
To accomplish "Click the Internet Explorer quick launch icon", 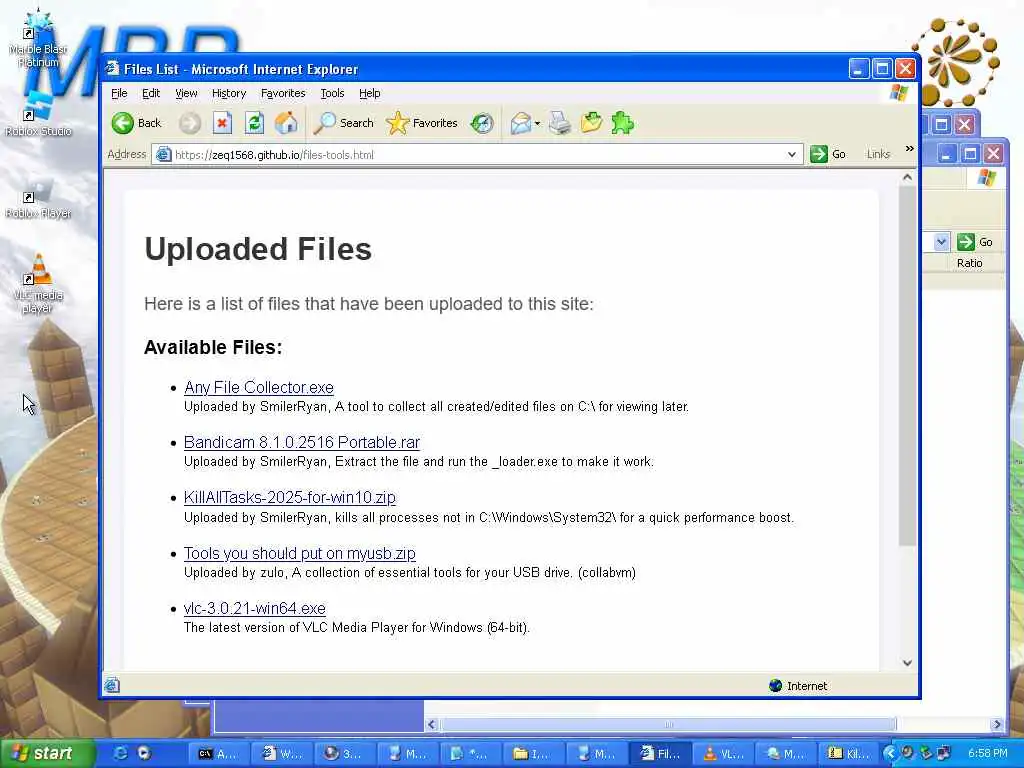I will (121, 753).
